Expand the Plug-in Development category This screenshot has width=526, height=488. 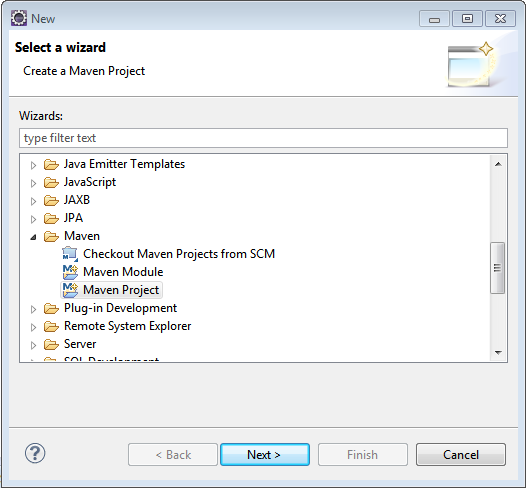33,309
